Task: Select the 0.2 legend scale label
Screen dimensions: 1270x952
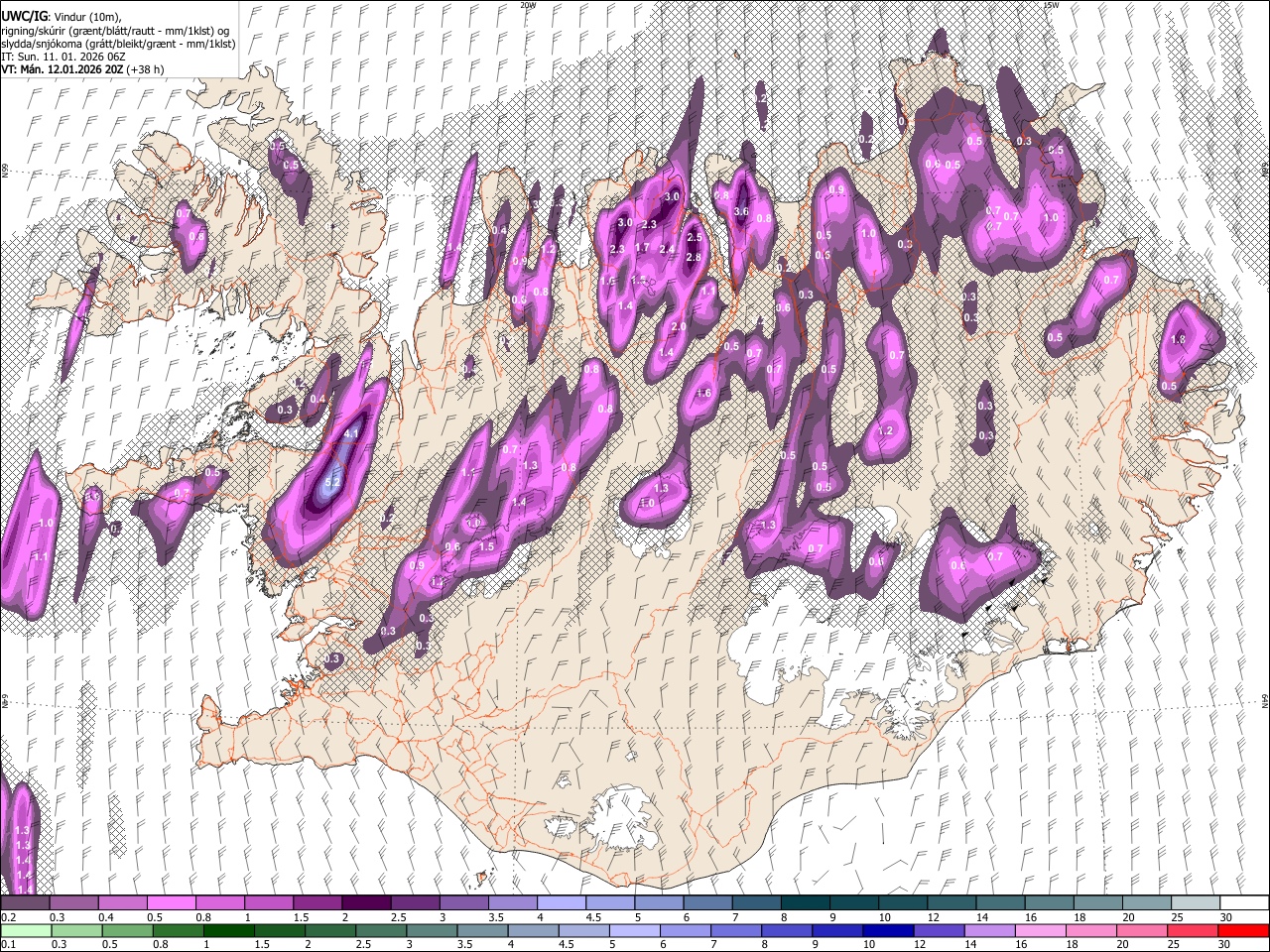Action: [8, 917]
